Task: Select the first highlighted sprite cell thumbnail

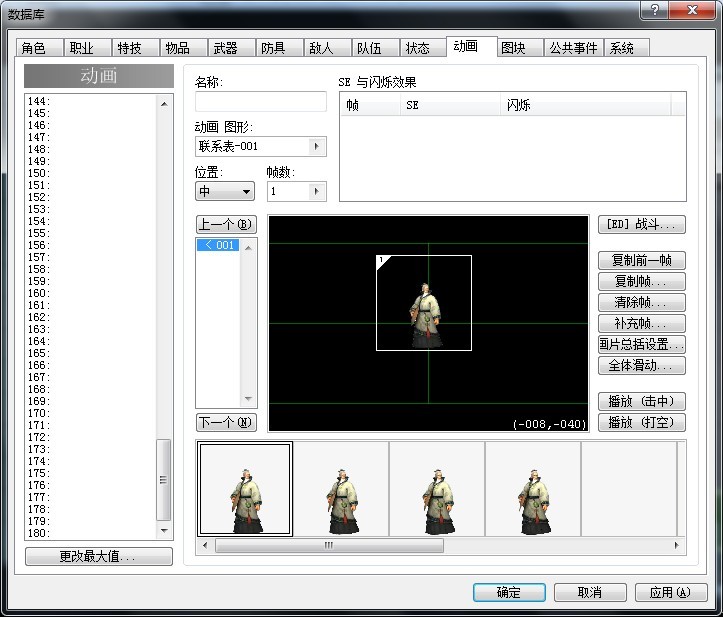Action: pos(245,489)
